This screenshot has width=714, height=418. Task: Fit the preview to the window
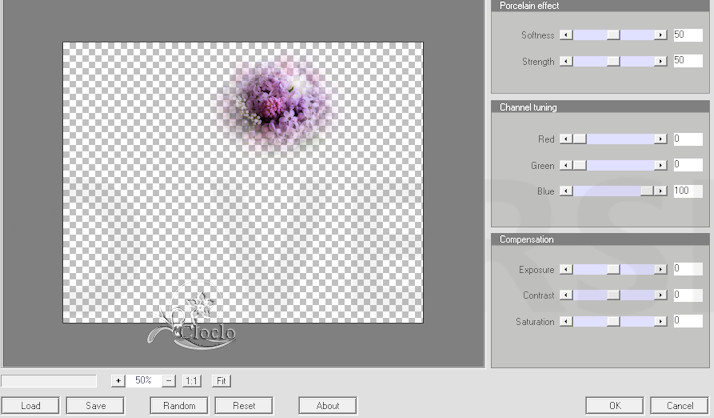pos(221,381)
